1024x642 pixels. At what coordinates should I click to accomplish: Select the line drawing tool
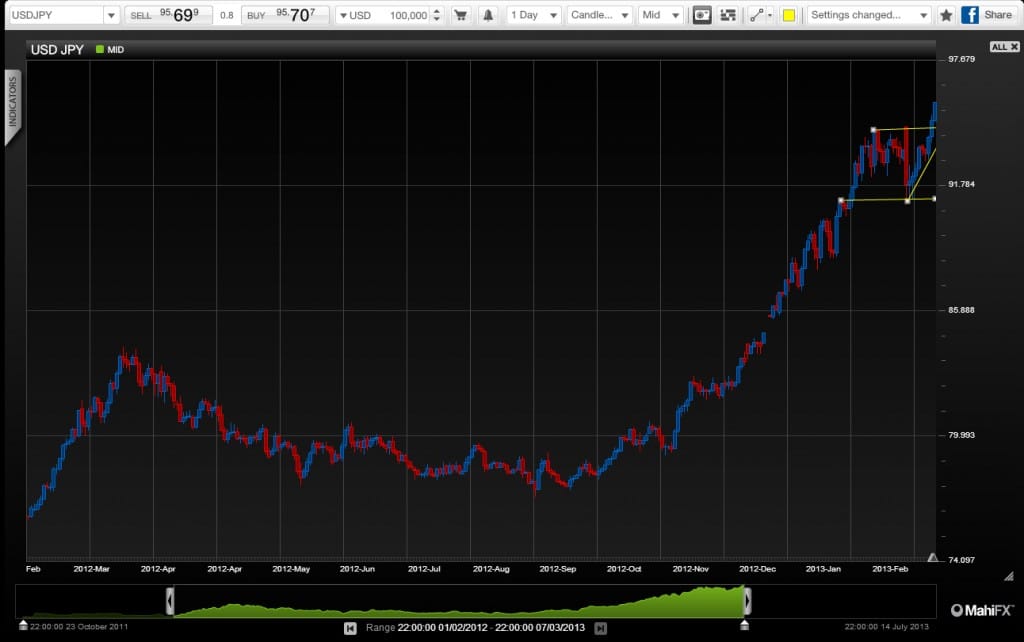760,15
